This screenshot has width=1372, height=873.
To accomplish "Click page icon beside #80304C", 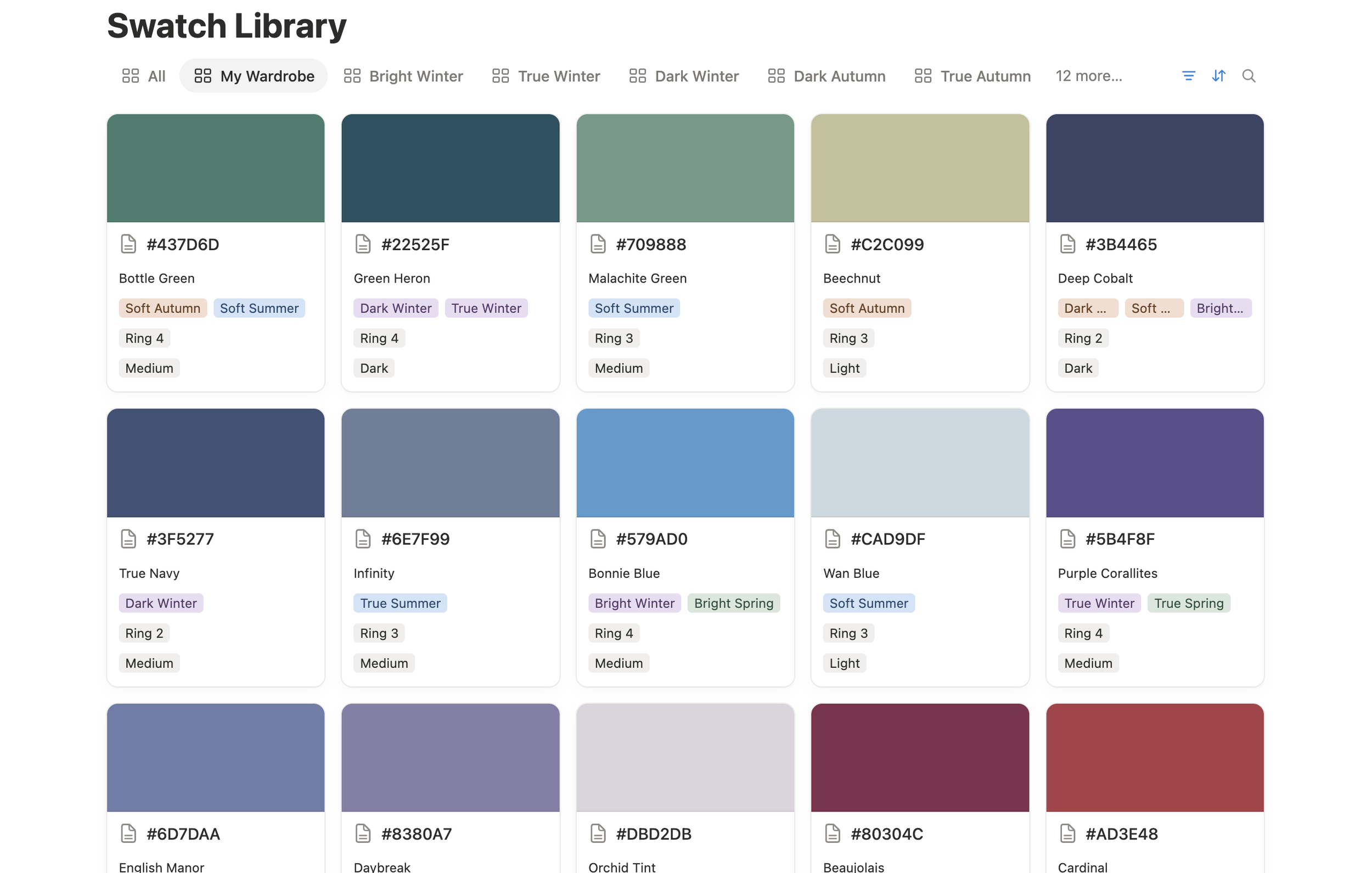I will point(833,833).
